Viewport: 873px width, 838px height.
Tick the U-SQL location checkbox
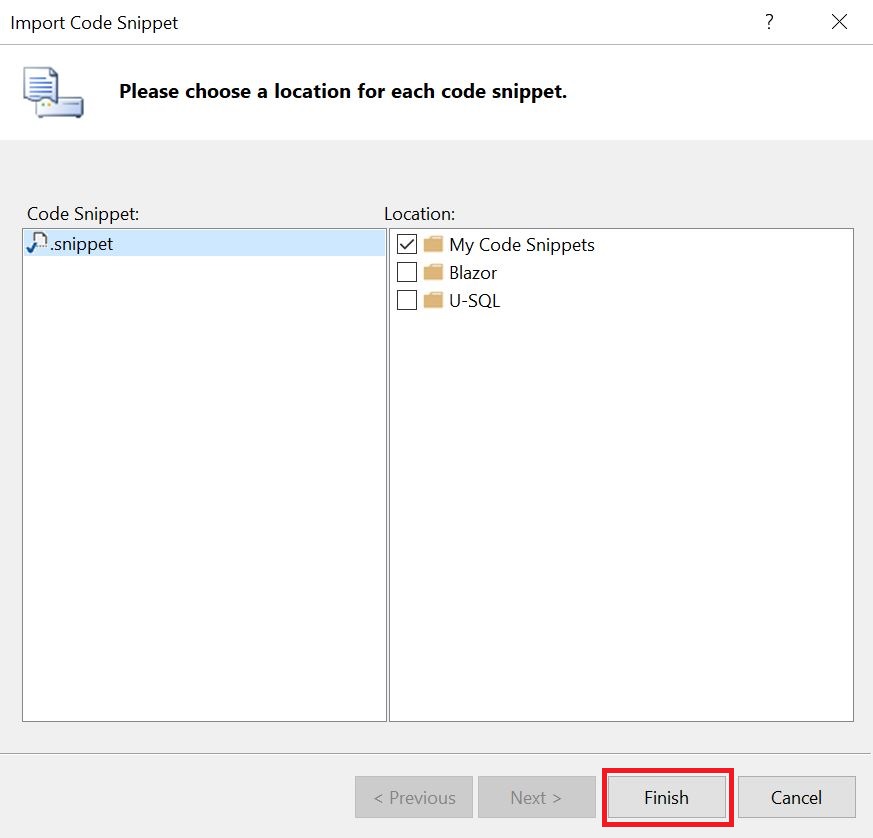tap(407, 300)
